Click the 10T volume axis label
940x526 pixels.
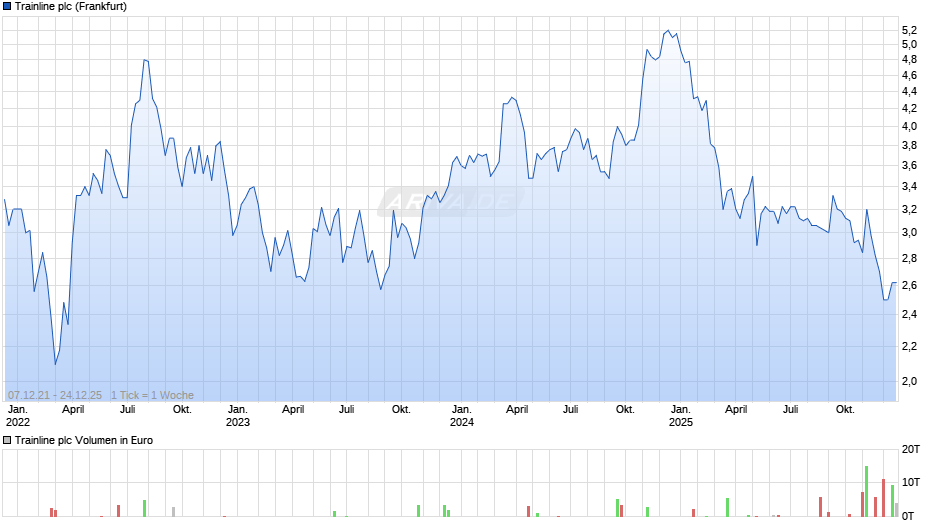[x=911, y=482]
